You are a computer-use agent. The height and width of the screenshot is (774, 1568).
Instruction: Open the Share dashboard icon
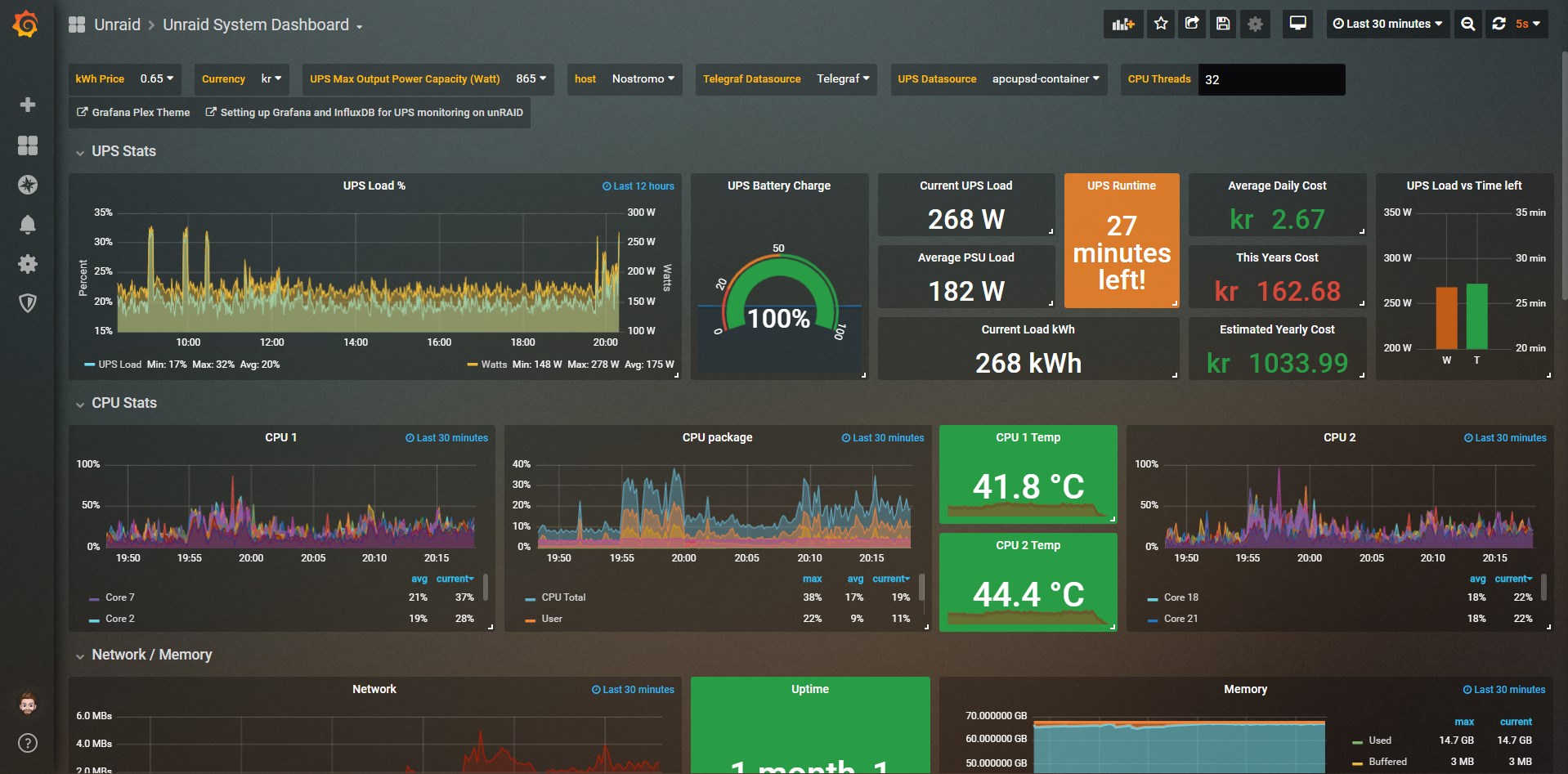(x=1192, y=24)
